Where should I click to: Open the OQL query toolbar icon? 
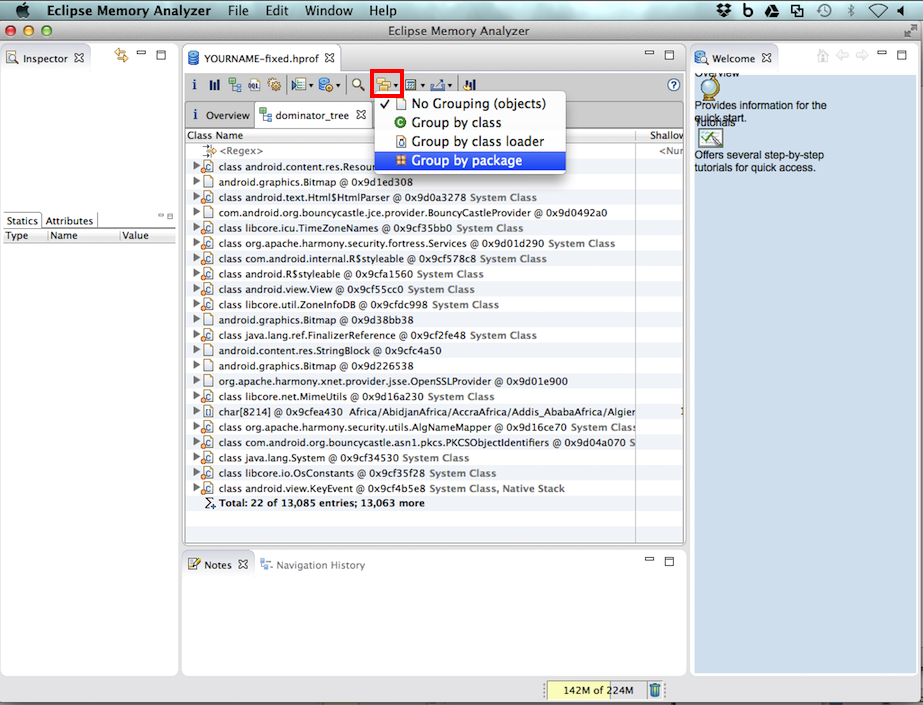tap(254, 85)
